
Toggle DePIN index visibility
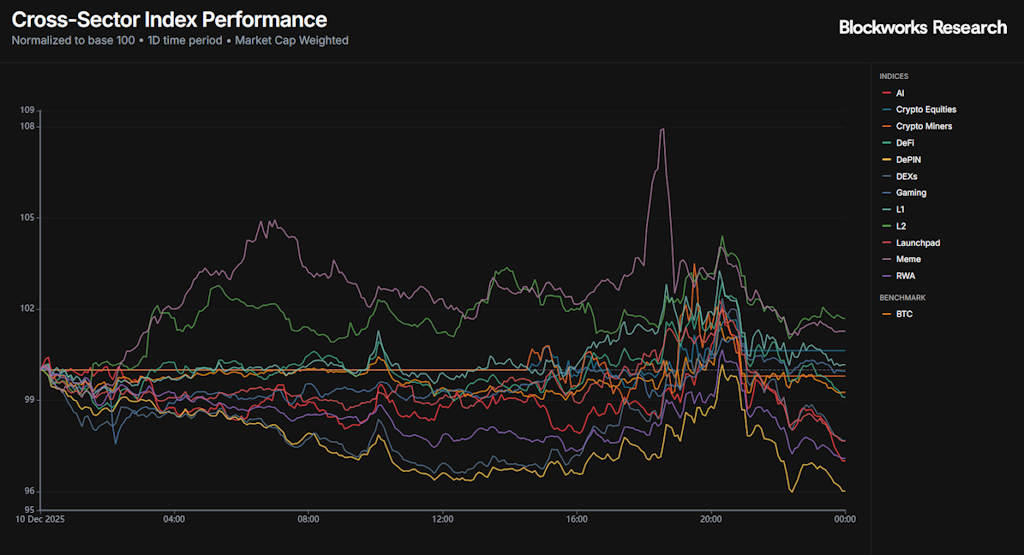(908, 160)
